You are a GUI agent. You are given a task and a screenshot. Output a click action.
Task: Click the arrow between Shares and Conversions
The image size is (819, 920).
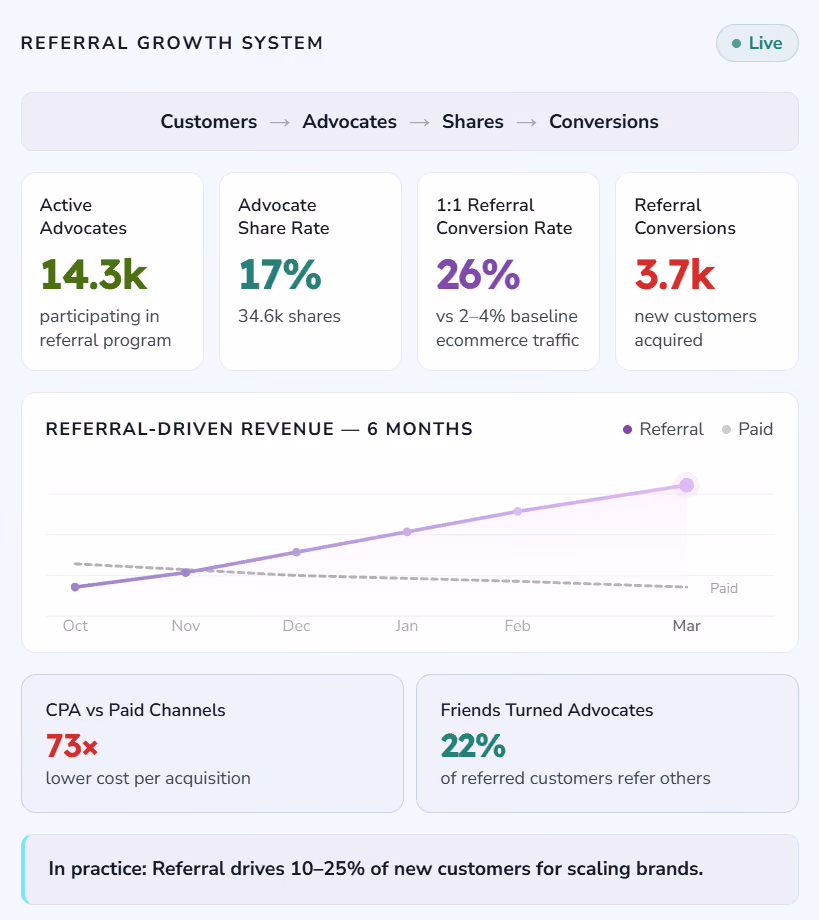(x=526, y=122)
